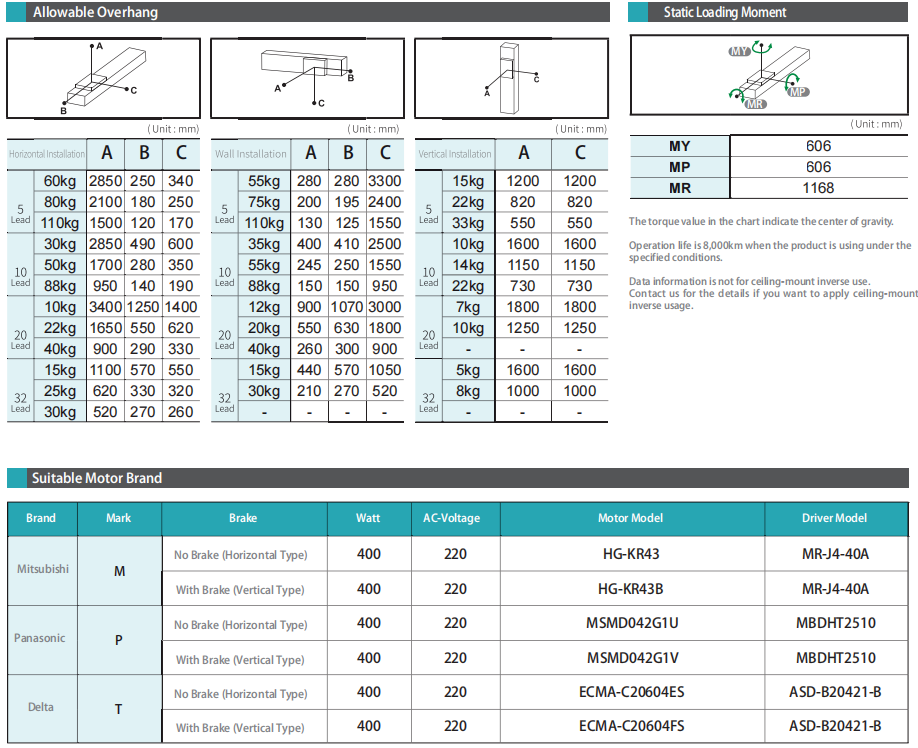The height and width of the screenshot is (748, 918).
Task: Click the wall installation overhang diagram
Action: click(x=308, y=76)
